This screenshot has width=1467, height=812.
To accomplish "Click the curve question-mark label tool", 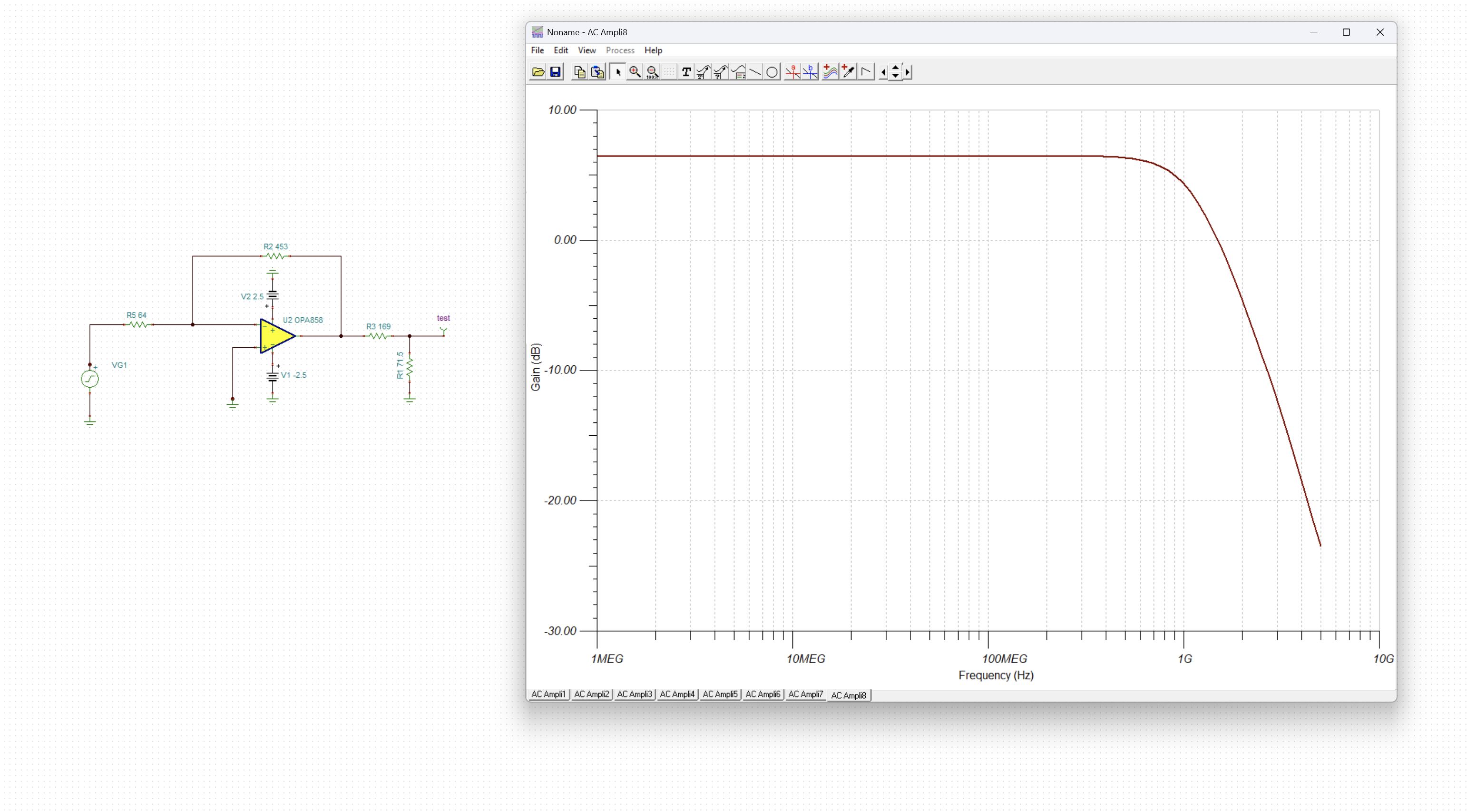I will tap(720, 72).
